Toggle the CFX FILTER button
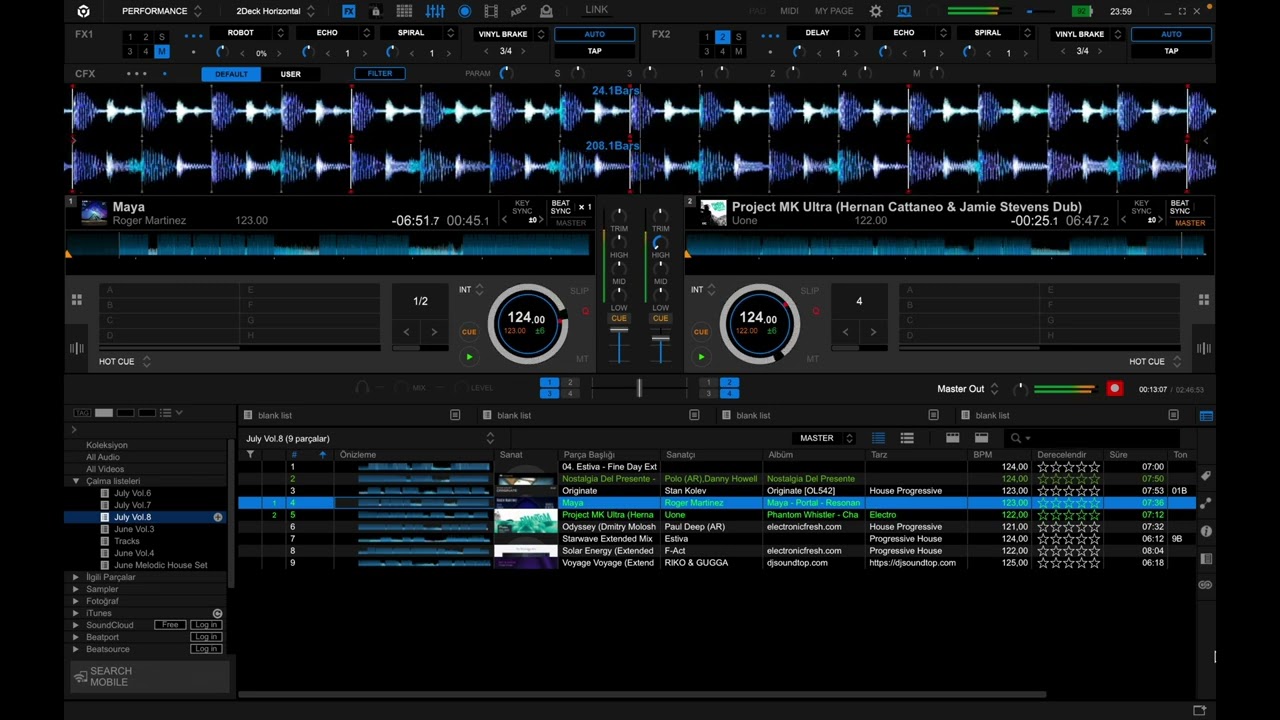The width and height of the screenshot is (1280, 720). click(x=380, y=73)
